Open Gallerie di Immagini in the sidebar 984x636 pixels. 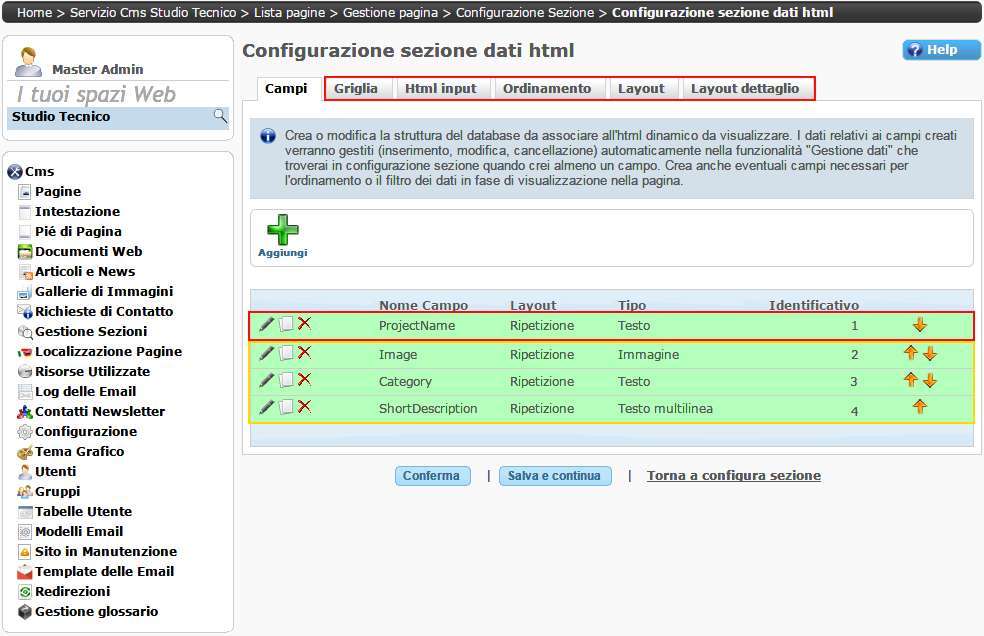104,291
